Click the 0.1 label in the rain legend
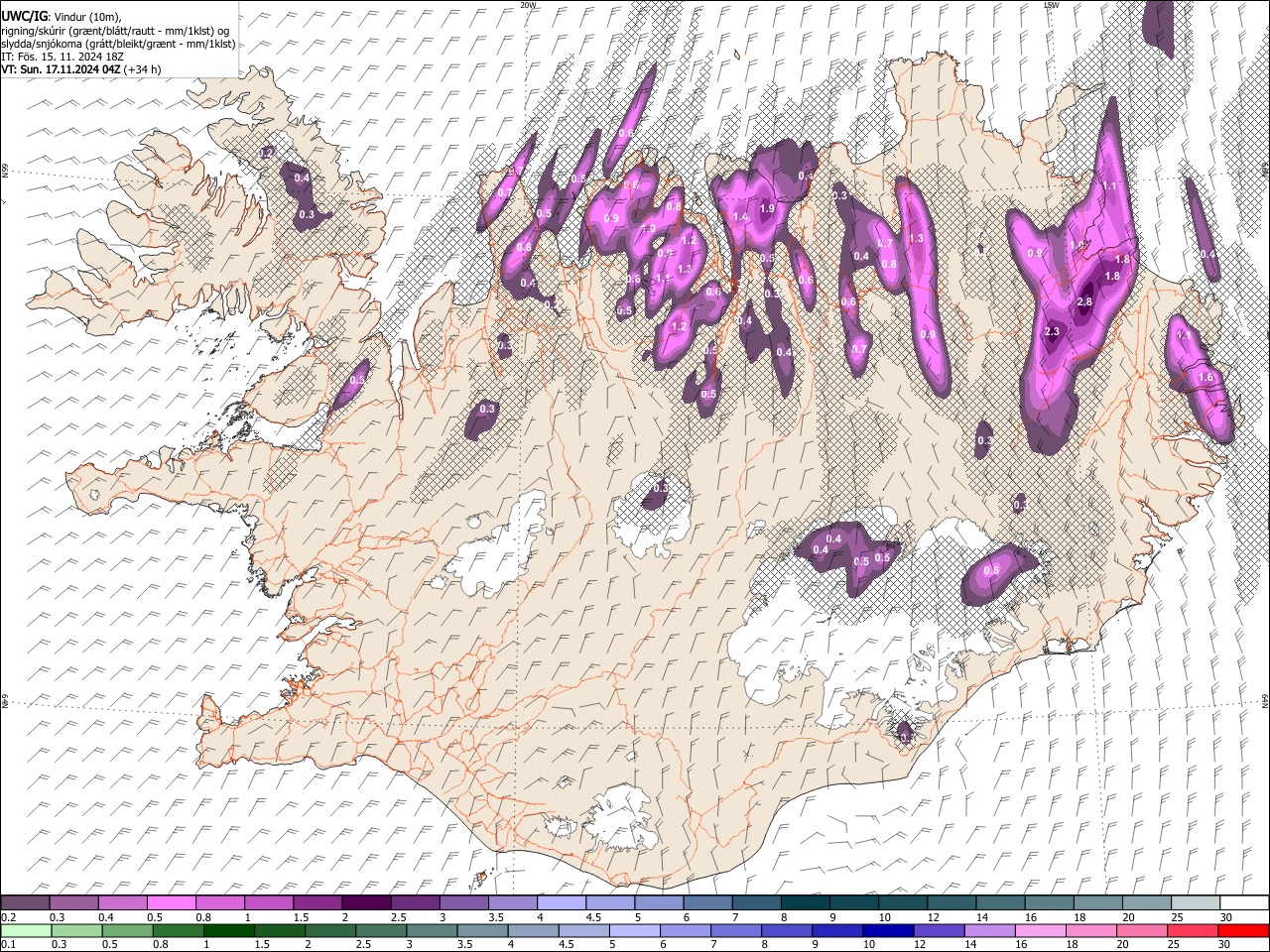This screenshot has width=1270, height=952. click(8, 945)
